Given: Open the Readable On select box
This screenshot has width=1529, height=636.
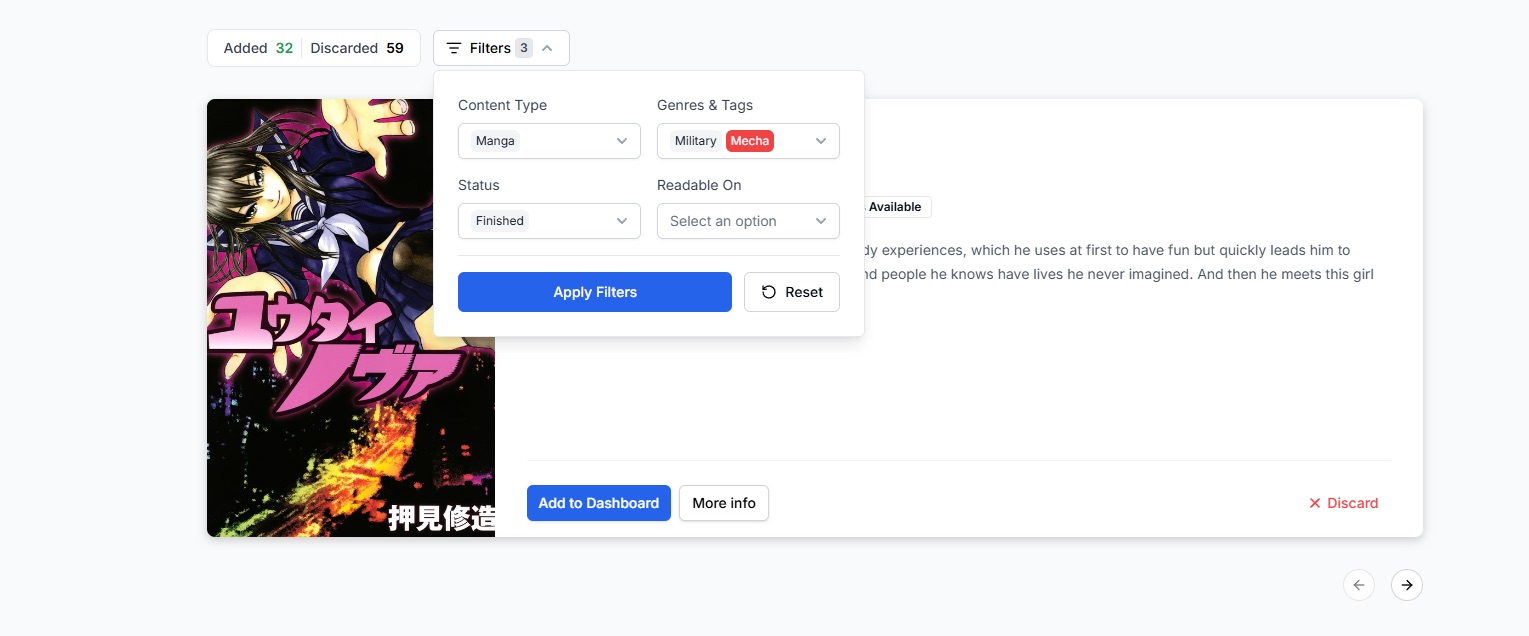Looking at the screenshot, I should [x=747, y=221].
